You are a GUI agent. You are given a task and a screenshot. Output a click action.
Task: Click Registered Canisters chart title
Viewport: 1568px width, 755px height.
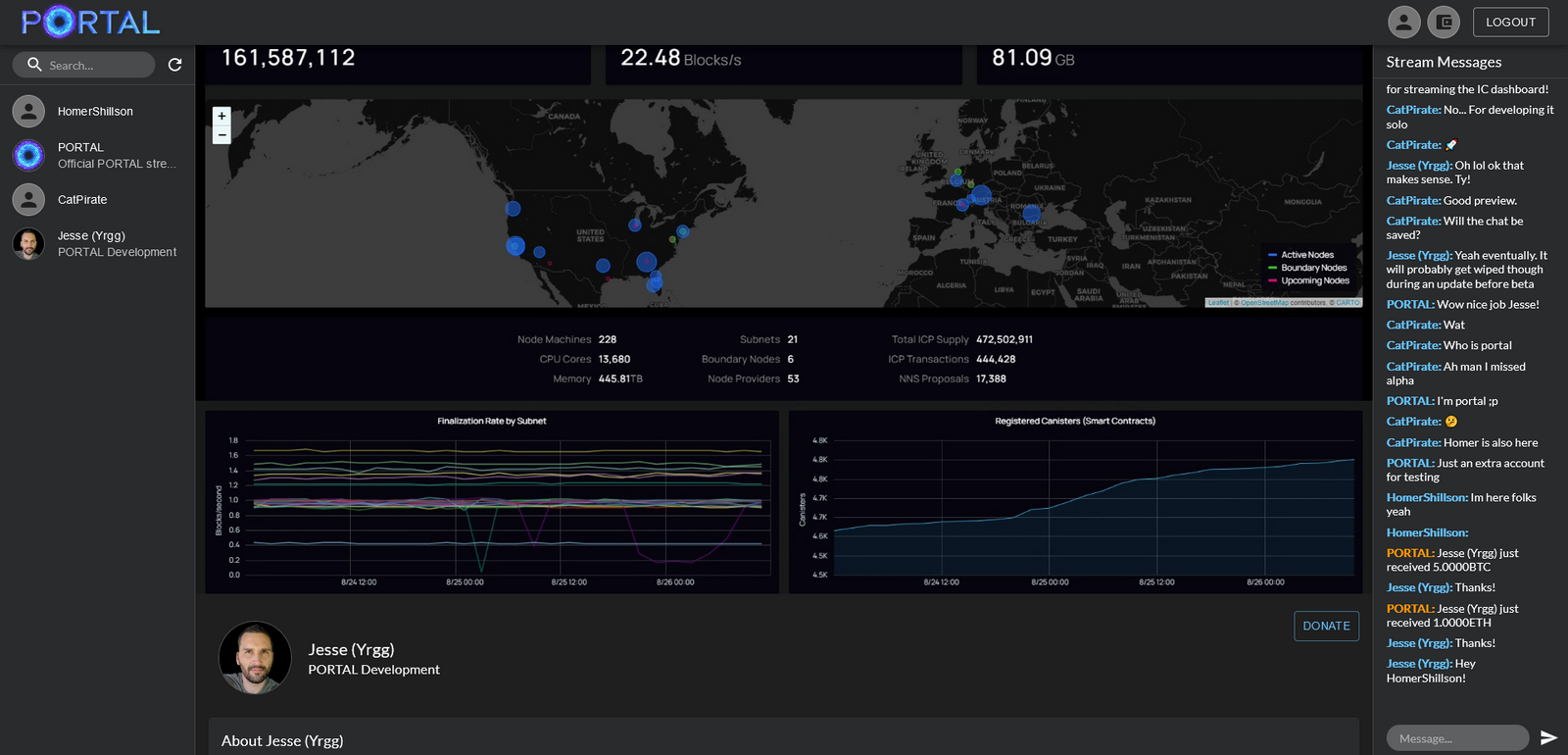click(1075, 421)
